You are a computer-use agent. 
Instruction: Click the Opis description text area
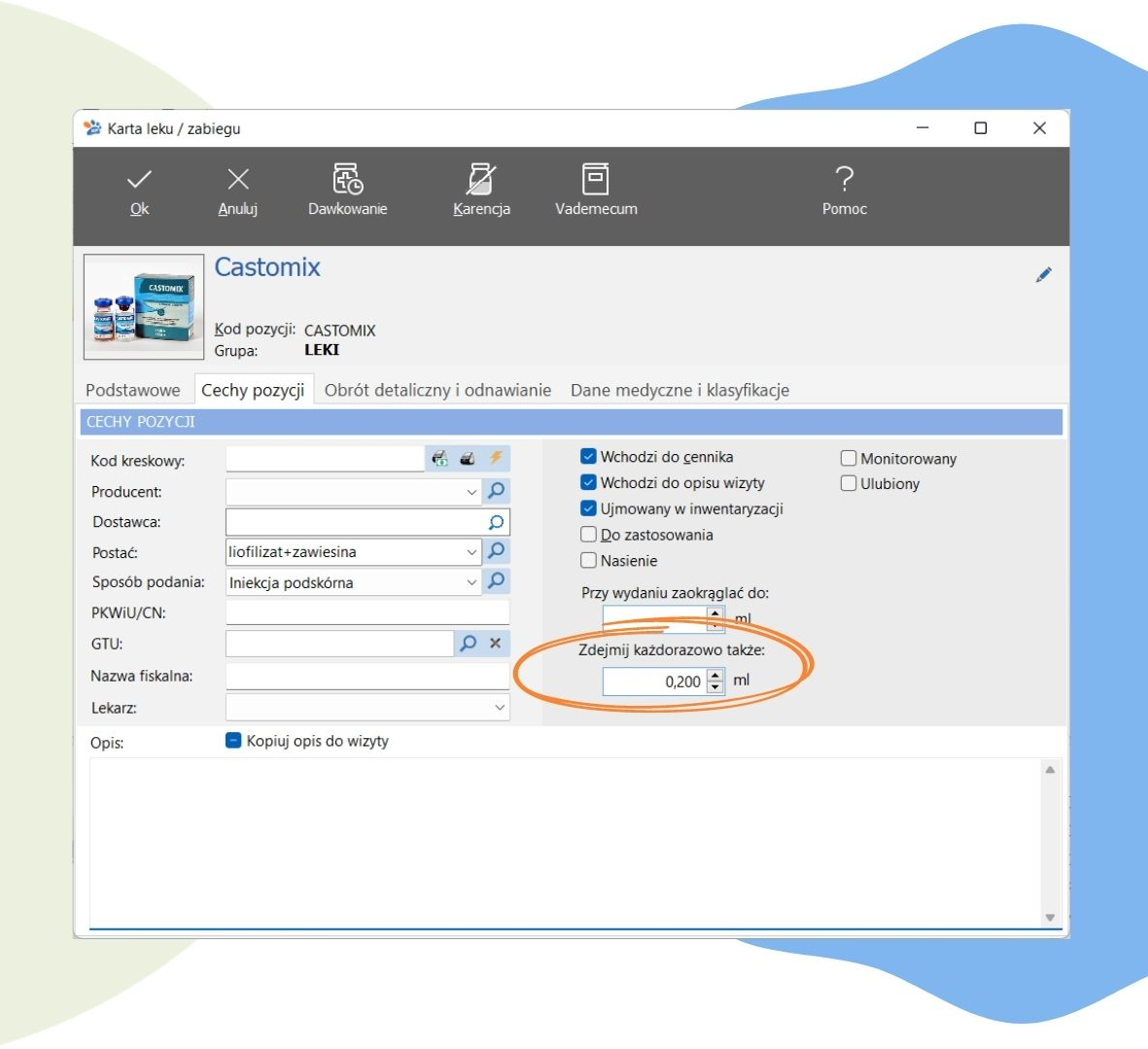click(x=565, y=843)
